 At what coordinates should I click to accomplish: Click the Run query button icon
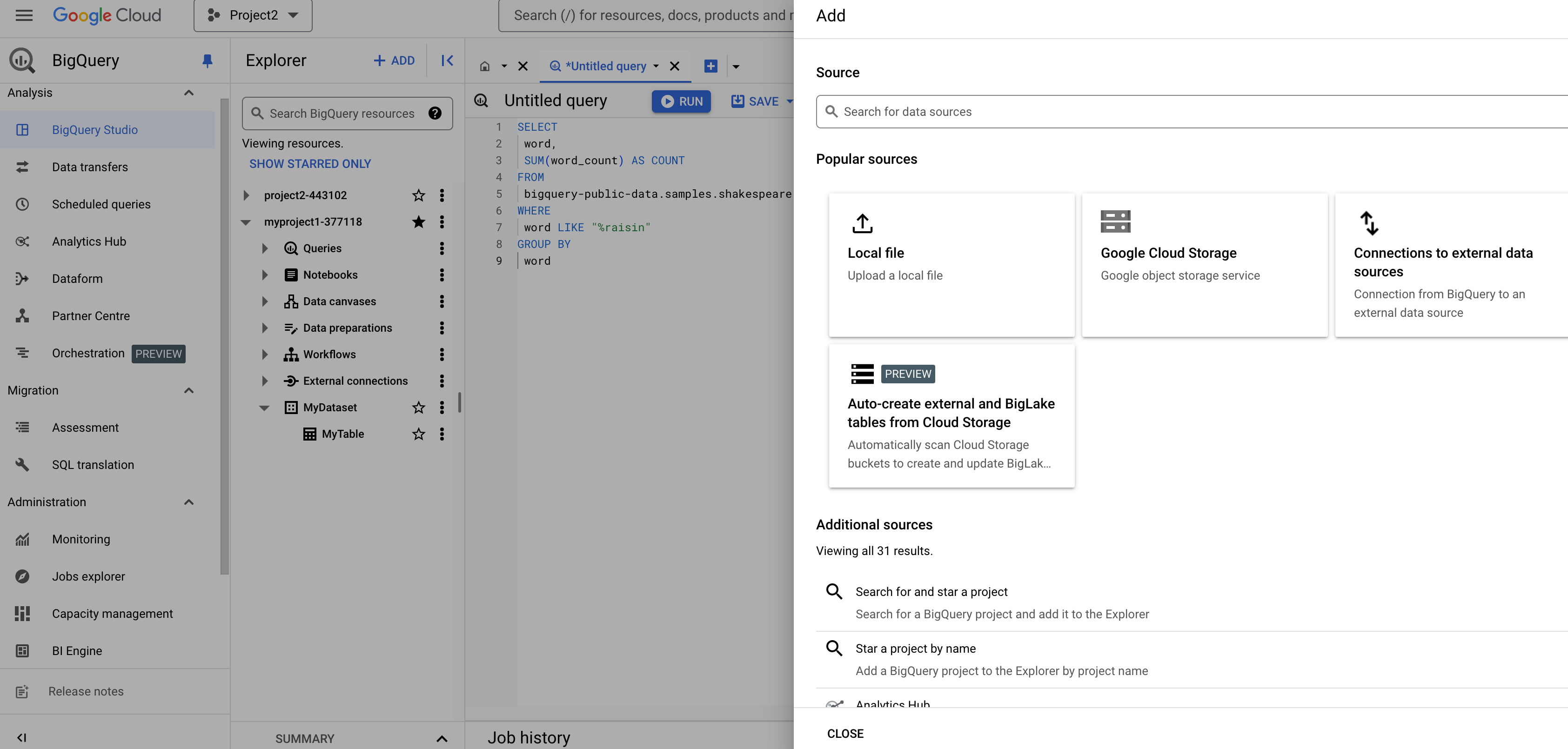point(666,100)
